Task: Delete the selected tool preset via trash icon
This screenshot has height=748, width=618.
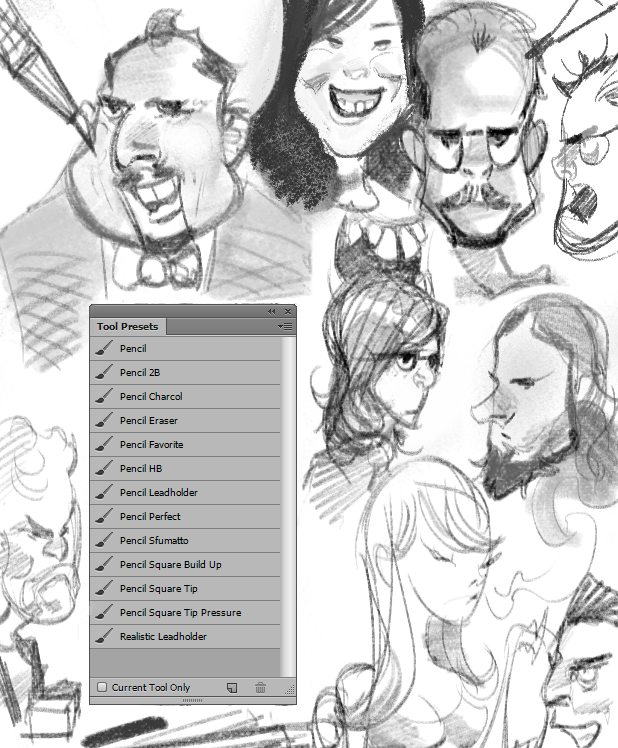Action: point(260,687)
